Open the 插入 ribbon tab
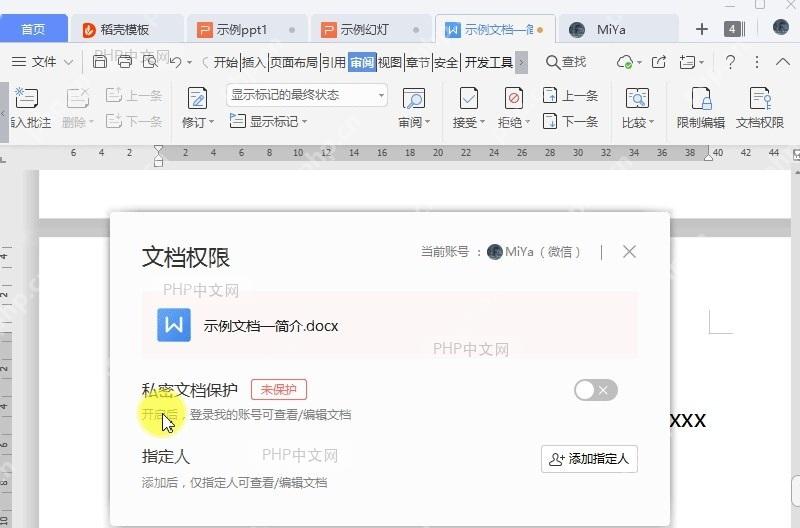This screenshot has width=800, height=528. (254, 62)
